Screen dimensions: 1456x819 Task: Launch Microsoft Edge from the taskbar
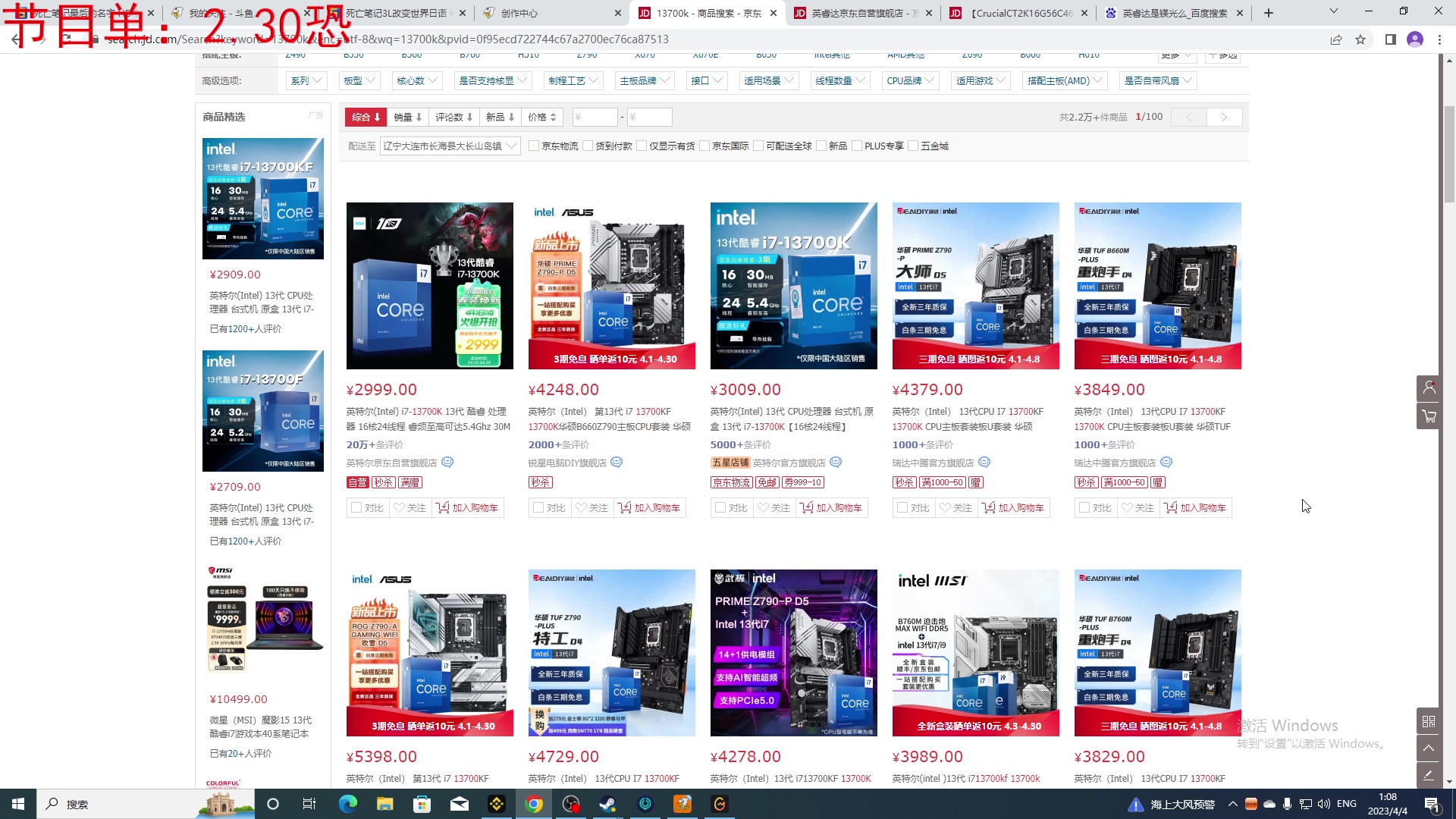[348, 804]
